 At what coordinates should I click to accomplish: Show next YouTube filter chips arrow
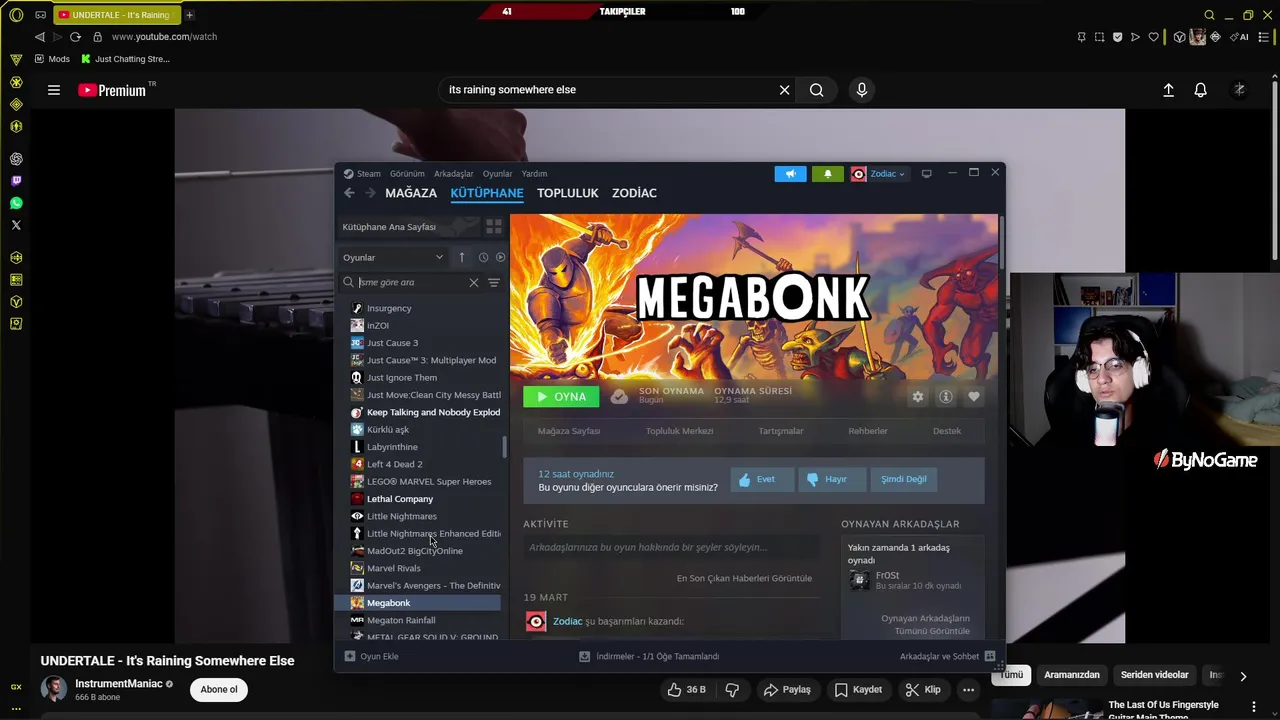pyautogui.click(x=1243, y=676)
